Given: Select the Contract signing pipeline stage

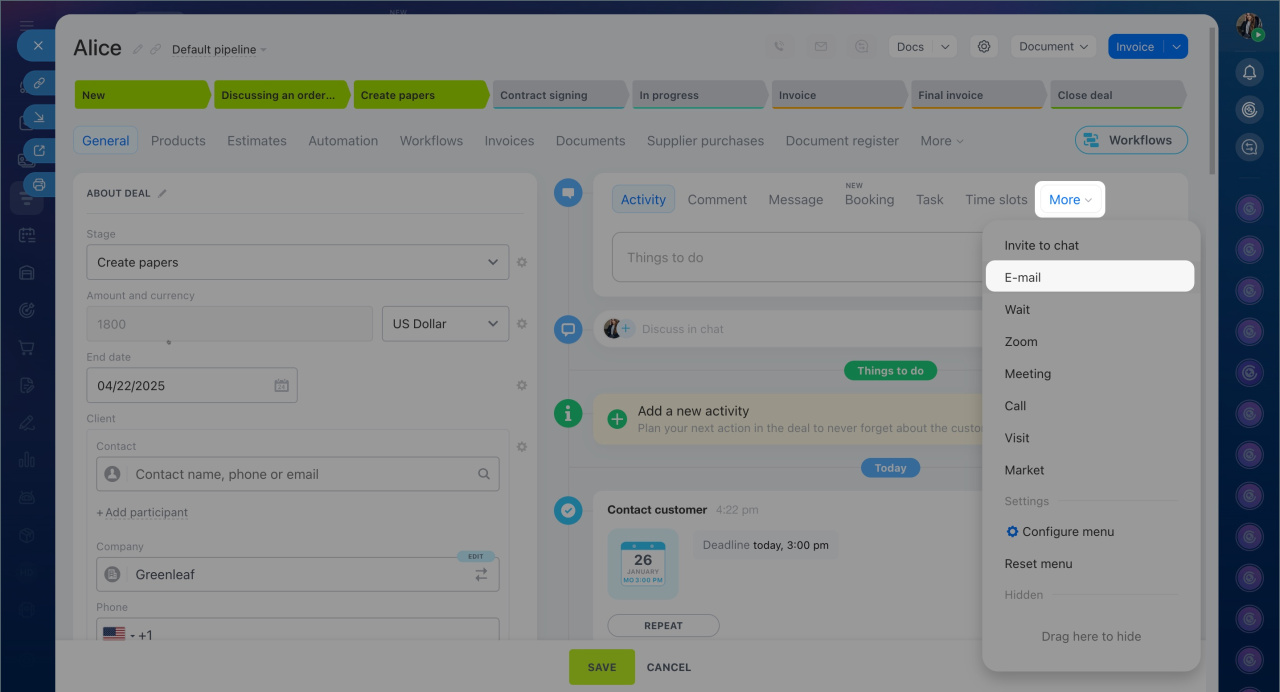Looking at the screenshot, I should pos(560,95).
